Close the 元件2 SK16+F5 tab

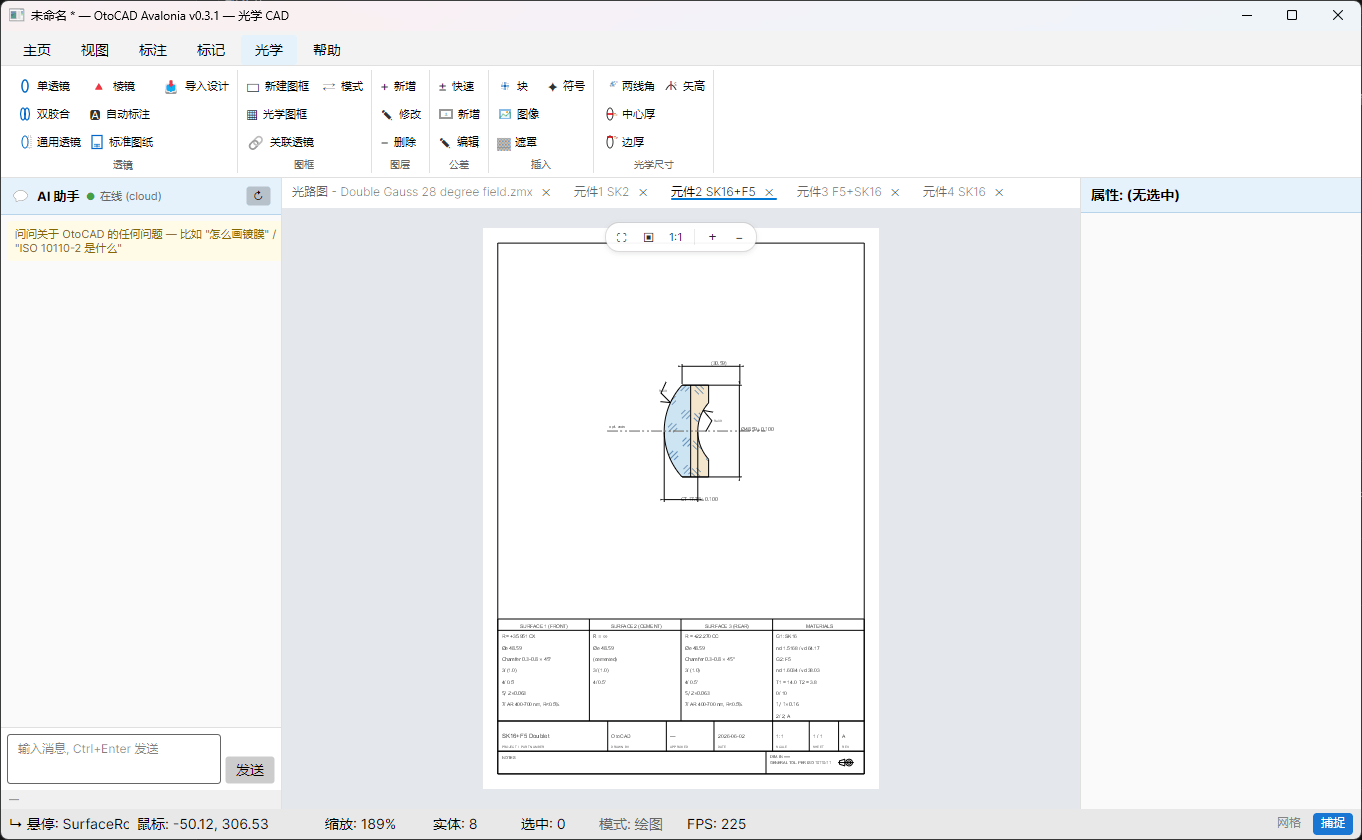click(x=769, y=192)
